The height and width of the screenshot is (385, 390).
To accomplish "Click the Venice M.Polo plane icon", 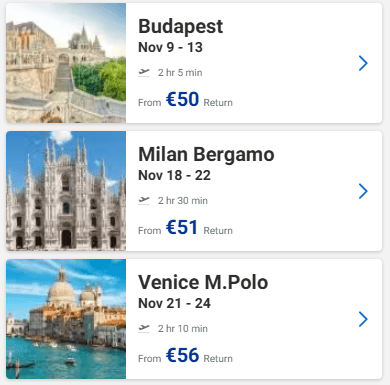I will coord(144,328).
